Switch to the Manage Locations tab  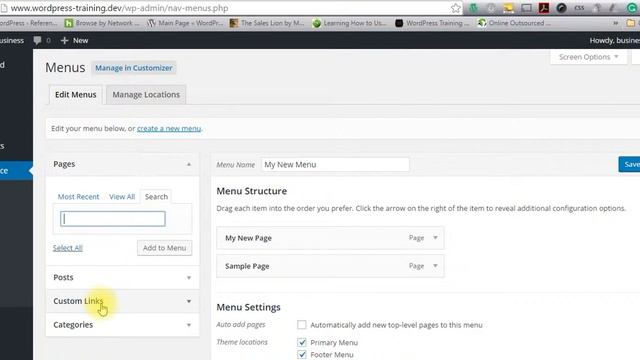146,95
